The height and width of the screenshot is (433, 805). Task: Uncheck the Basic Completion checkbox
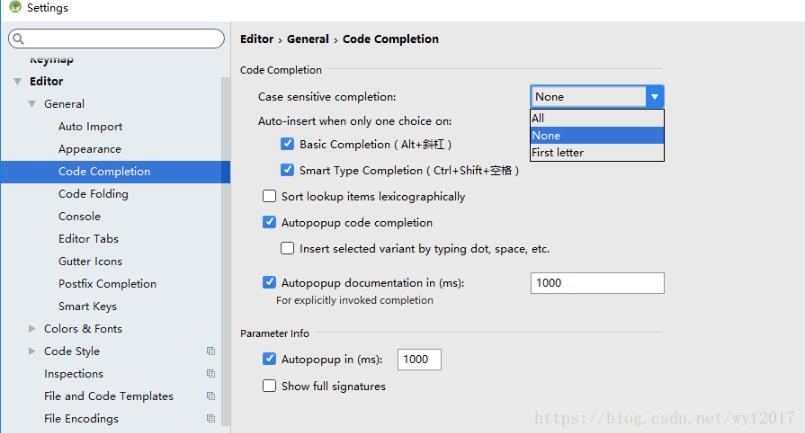coord(288,145)
